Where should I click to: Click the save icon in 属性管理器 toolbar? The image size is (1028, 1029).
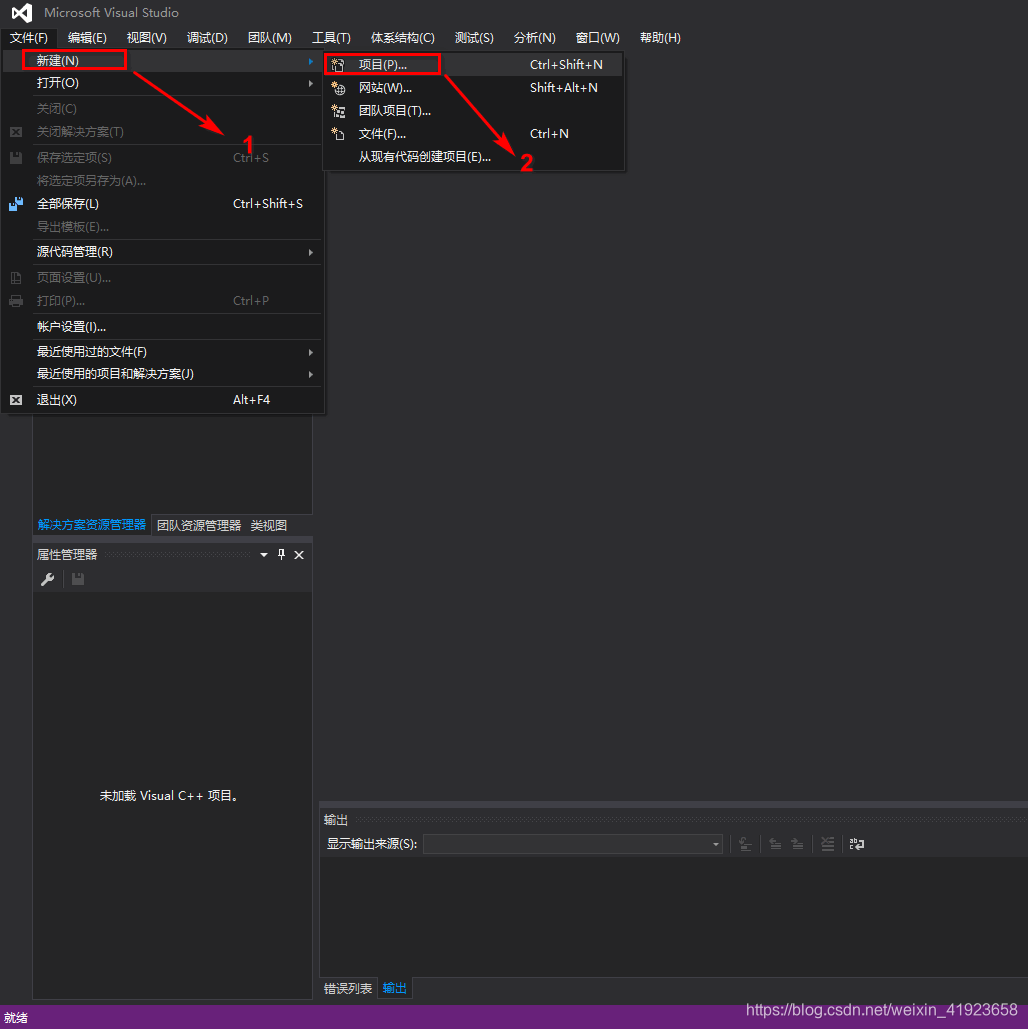pyautogui.click(x=77, y=579)
